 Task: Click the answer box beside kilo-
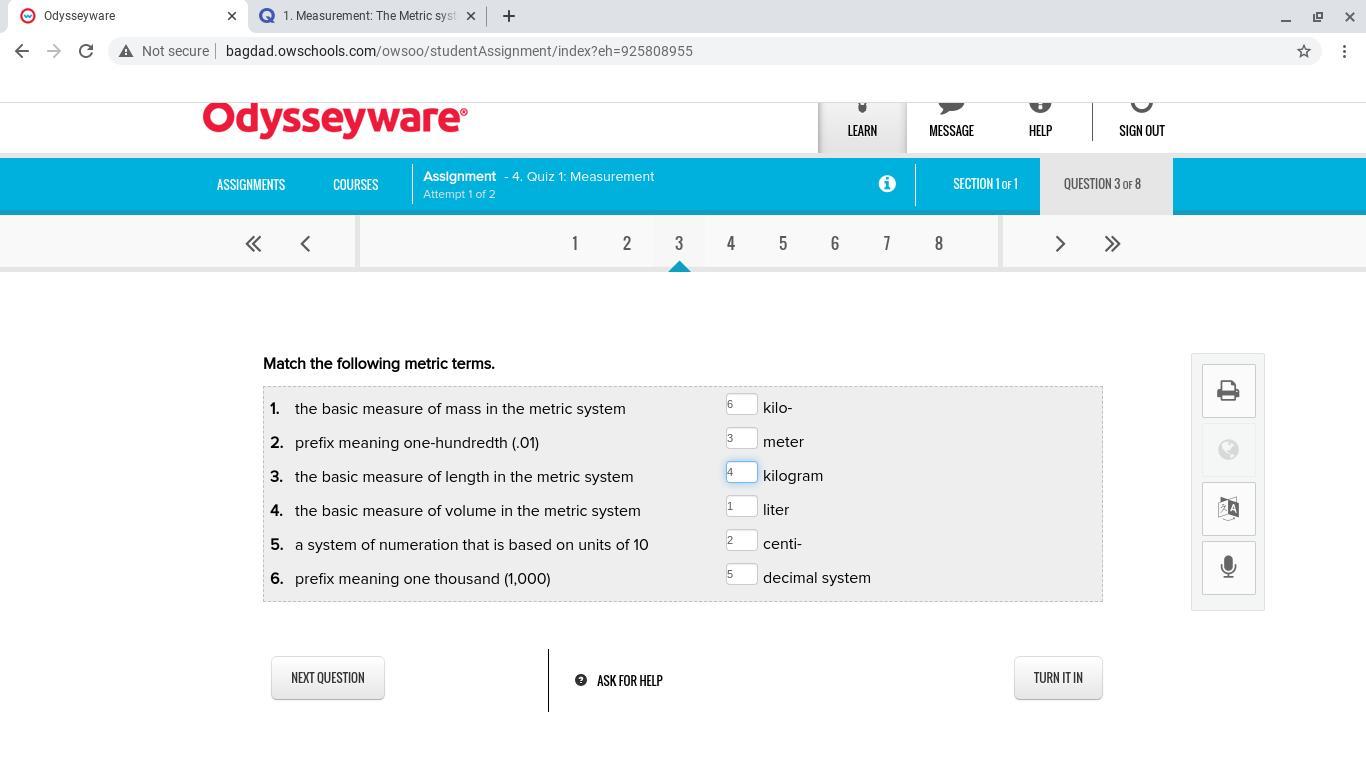pyautogui.click(x=742, y=405)
